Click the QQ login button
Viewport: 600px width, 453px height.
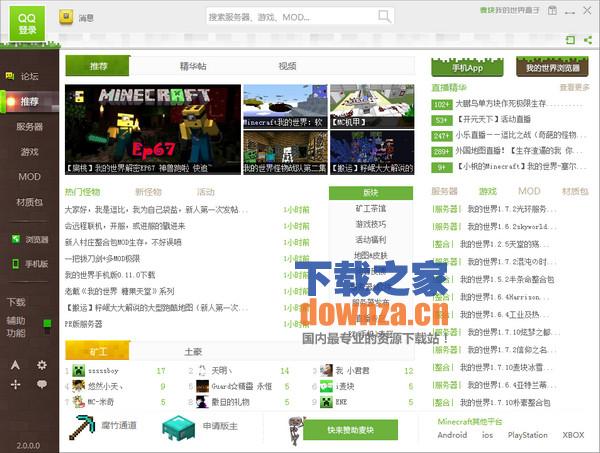[x=27, y=24]
